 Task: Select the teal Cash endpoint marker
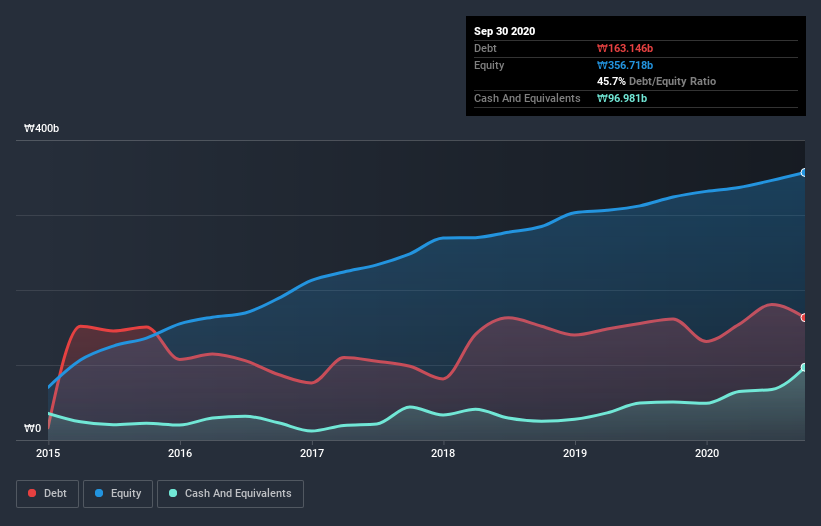tap(804, 367)
